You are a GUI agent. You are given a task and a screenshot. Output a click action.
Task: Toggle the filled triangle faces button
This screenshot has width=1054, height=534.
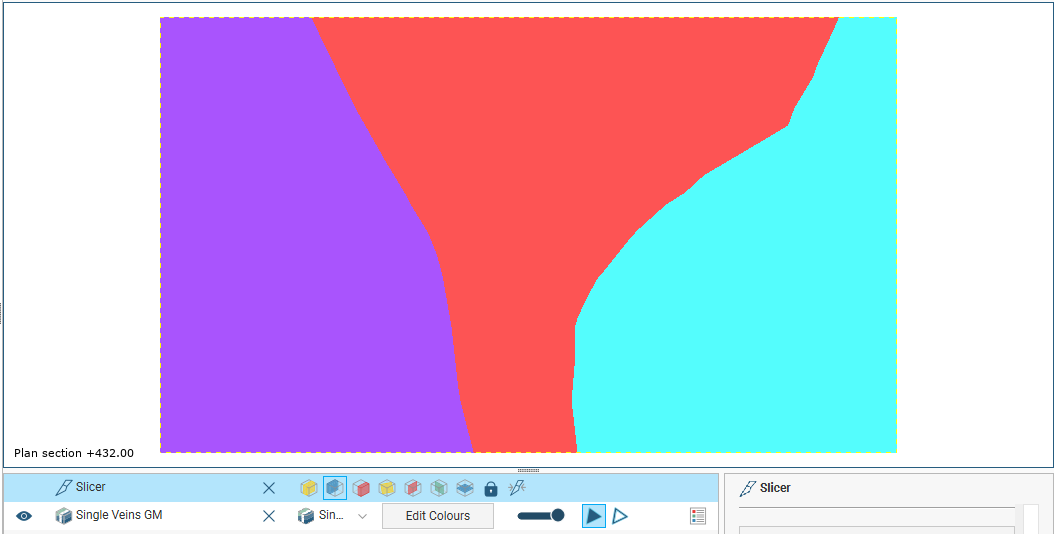point(594,516)
